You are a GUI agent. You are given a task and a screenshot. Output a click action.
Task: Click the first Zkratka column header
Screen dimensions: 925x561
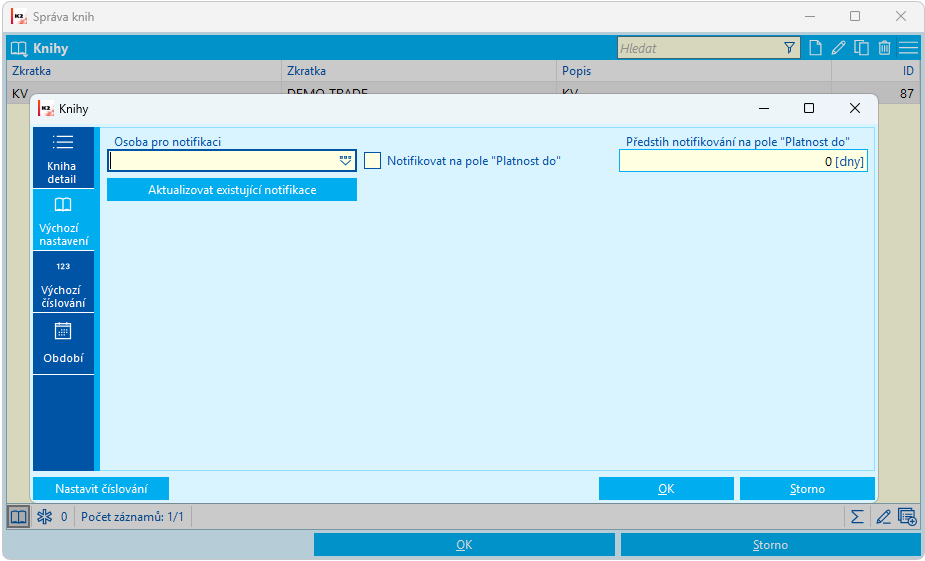[144, 71]
